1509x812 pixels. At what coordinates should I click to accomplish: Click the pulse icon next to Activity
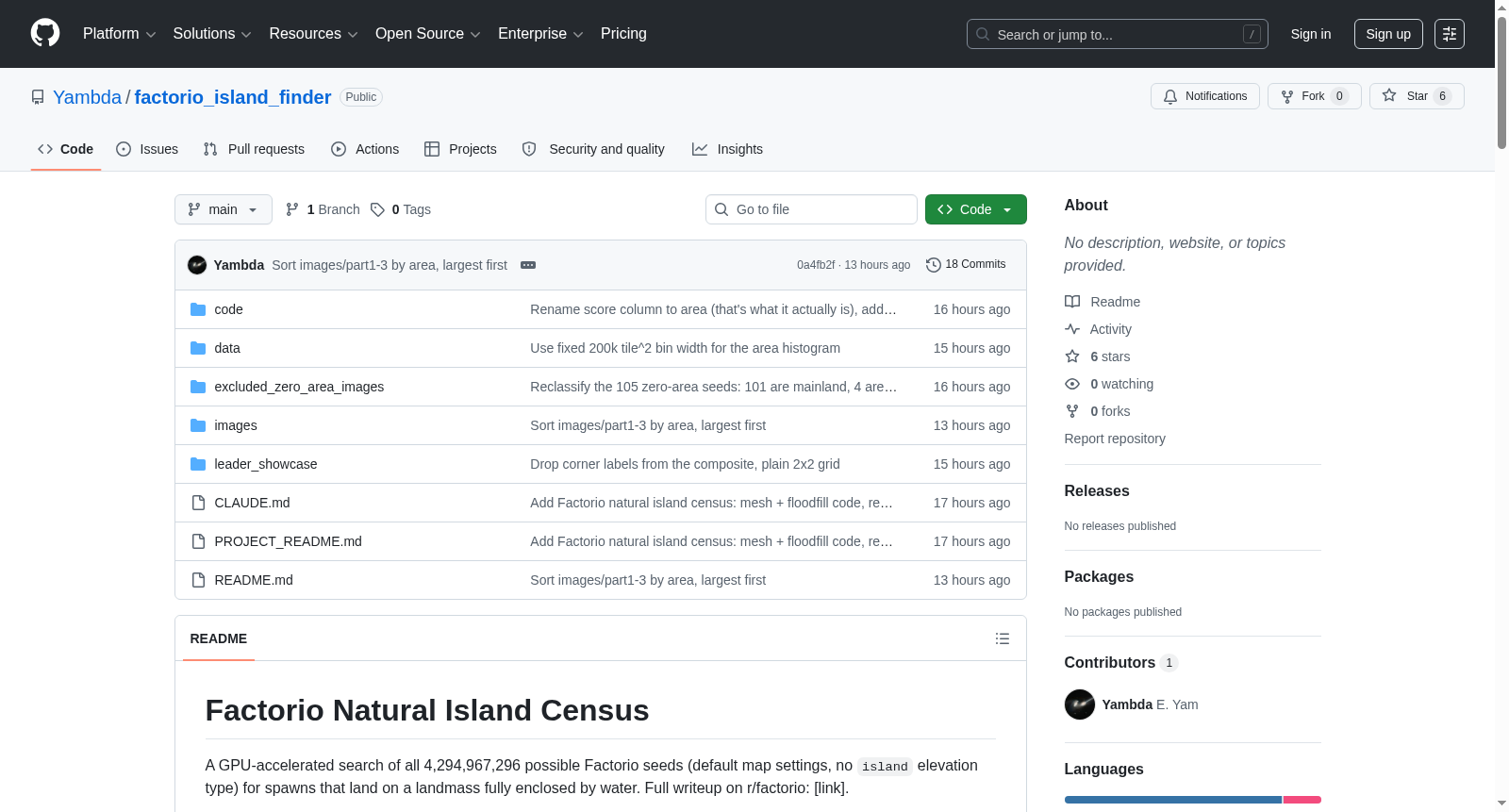[x=1072, y=329]
